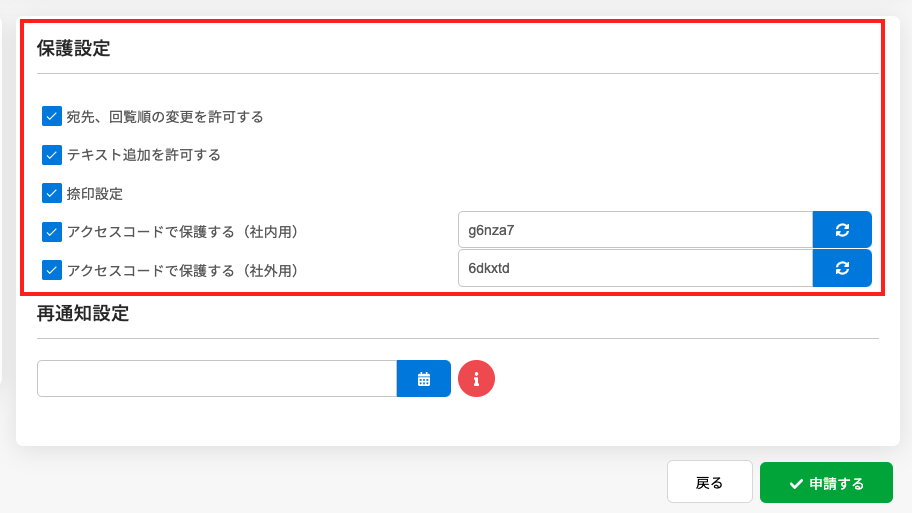Toggle the 社外用 access code protection checkbox
The height and width of the screenshot is (513, 912).
[x=52, y=270]
